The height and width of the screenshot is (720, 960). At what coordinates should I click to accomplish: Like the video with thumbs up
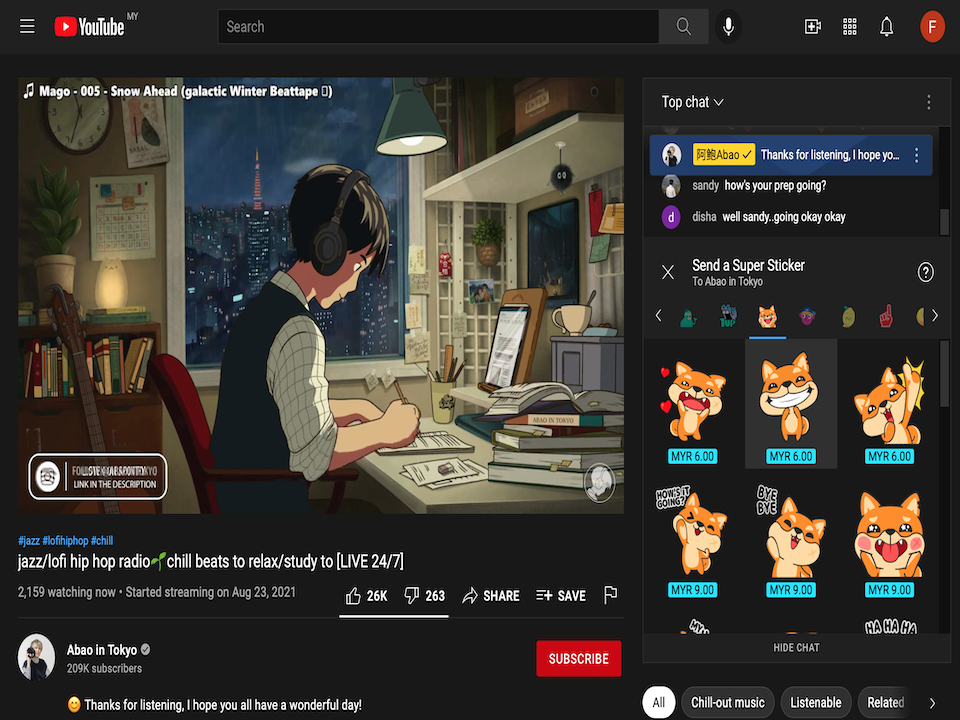[x=366, y=596]
